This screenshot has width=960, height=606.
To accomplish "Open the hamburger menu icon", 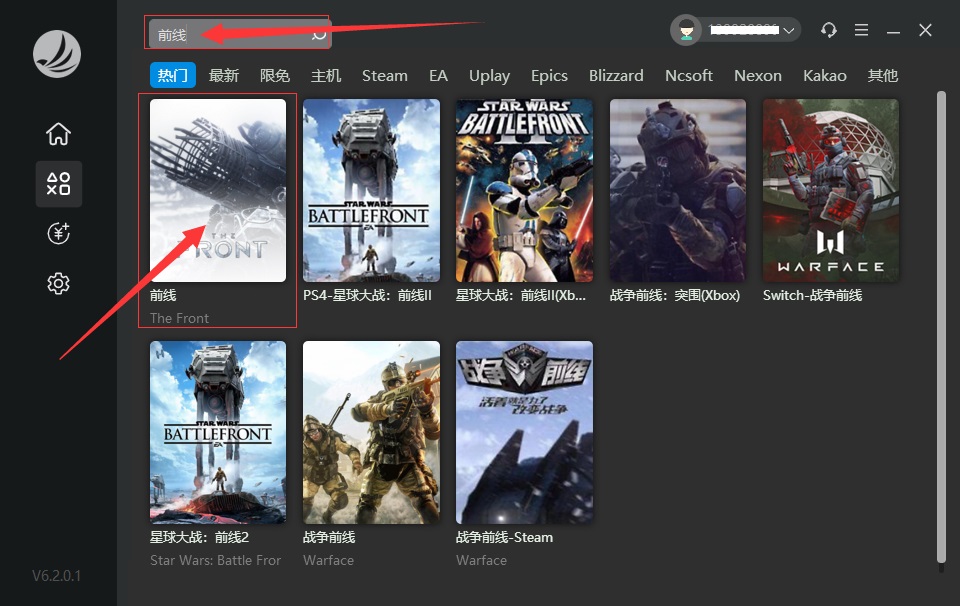I will (x=861, y=30).
